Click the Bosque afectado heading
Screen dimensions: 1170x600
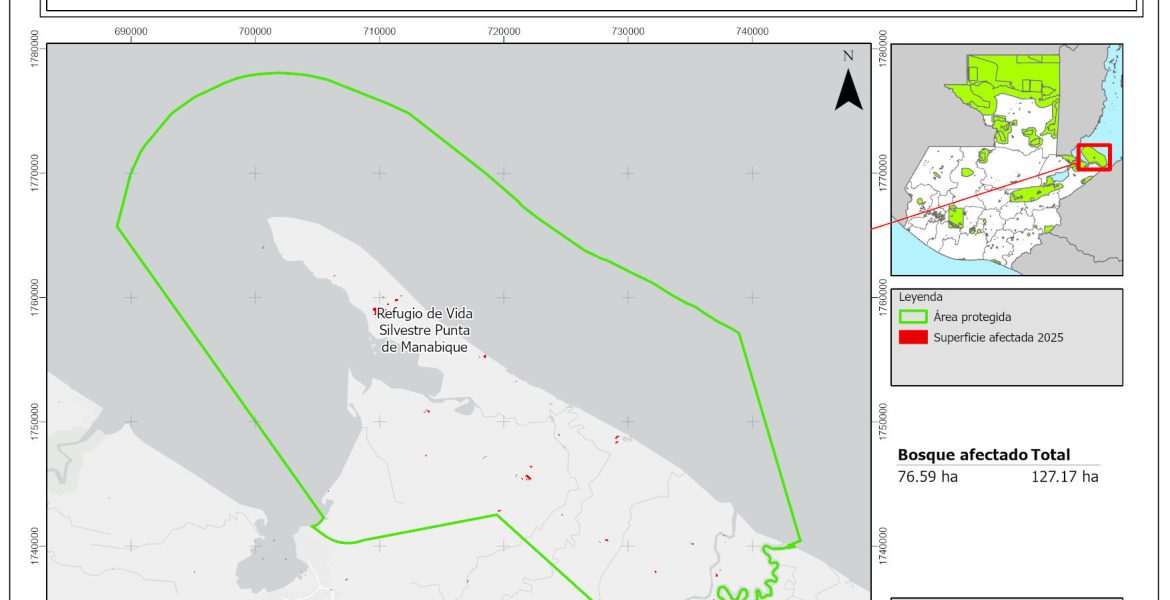coord(962,455)
